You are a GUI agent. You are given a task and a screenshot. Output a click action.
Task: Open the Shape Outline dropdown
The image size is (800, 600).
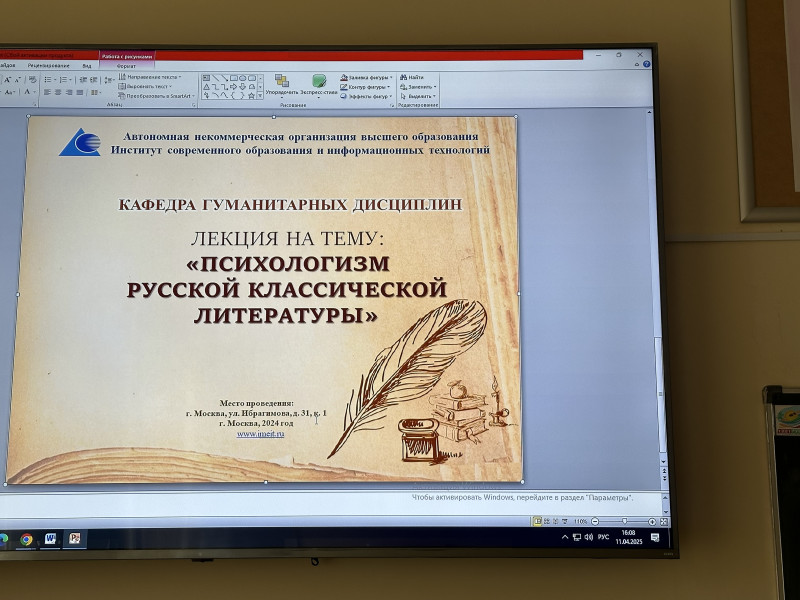(x=366, y=87)
